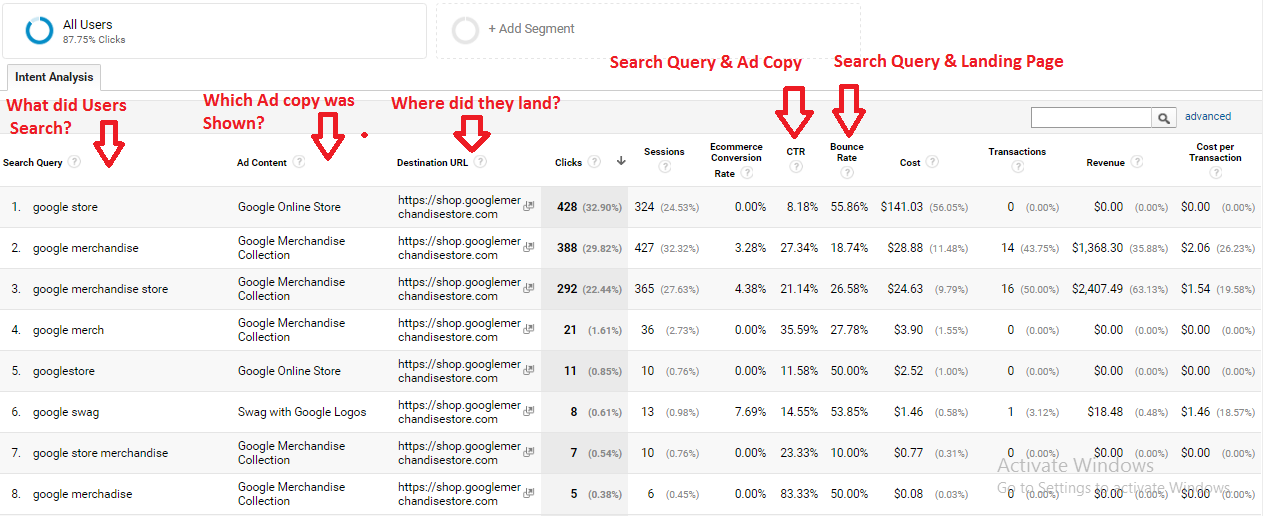Sort by Ad Content column header

[x=262, y=162]
